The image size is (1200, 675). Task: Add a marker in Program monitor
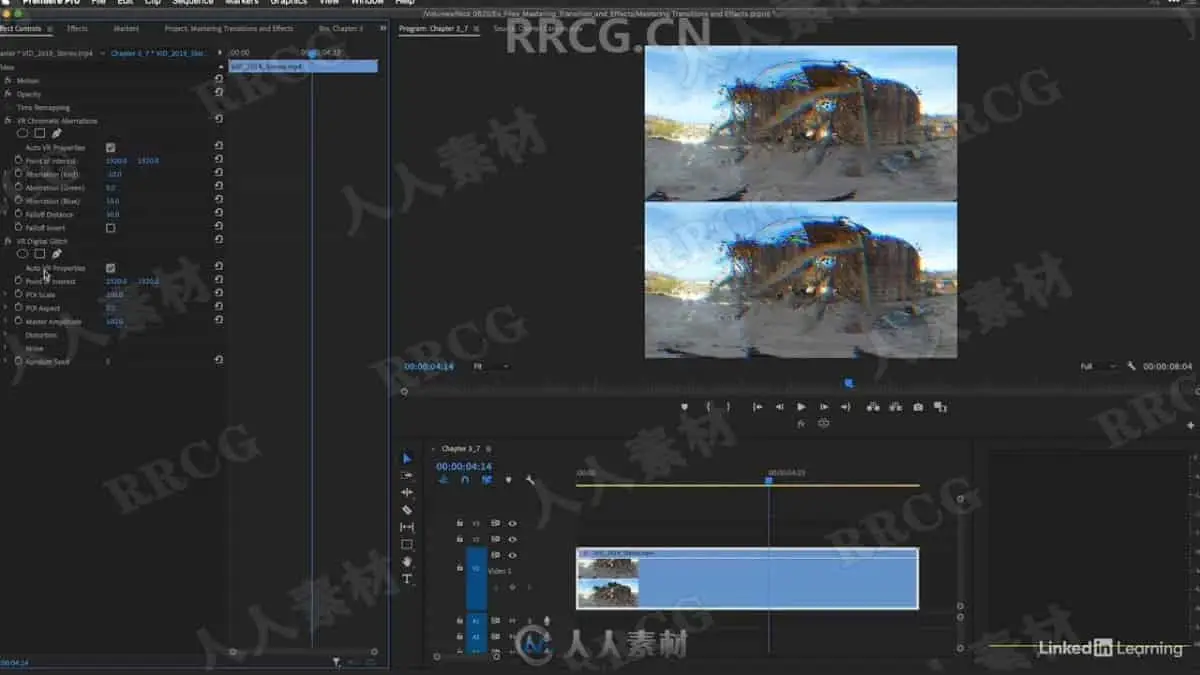(x=685, y=407)
